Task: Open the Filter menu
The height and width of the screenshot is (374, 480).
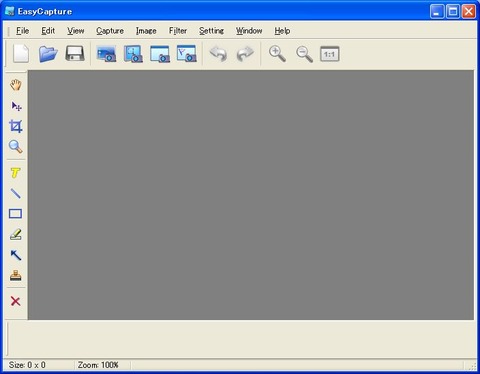Action: click(178, 31)
